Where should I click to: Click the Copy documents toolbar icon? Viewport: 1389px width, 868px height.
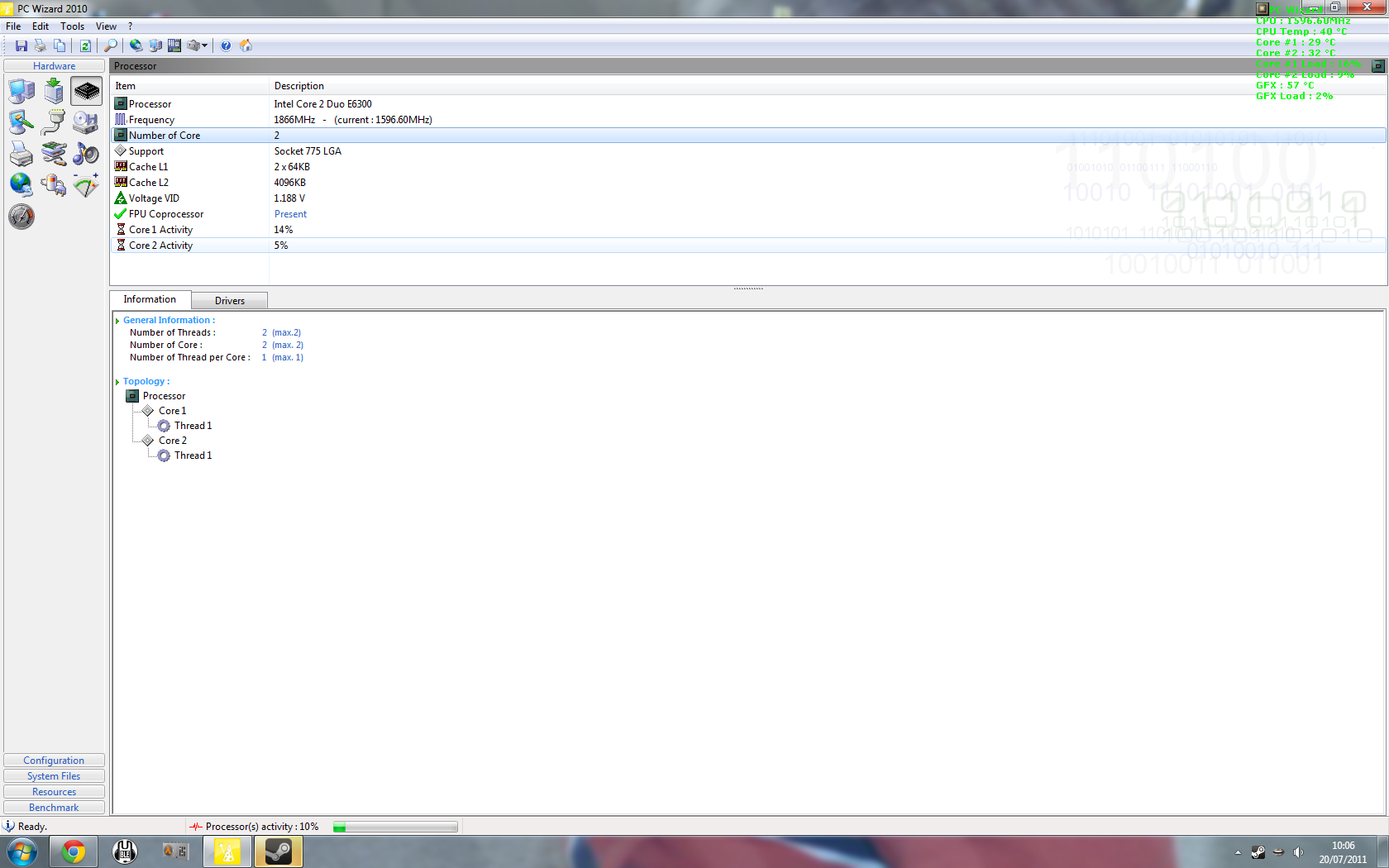[60, 45]
